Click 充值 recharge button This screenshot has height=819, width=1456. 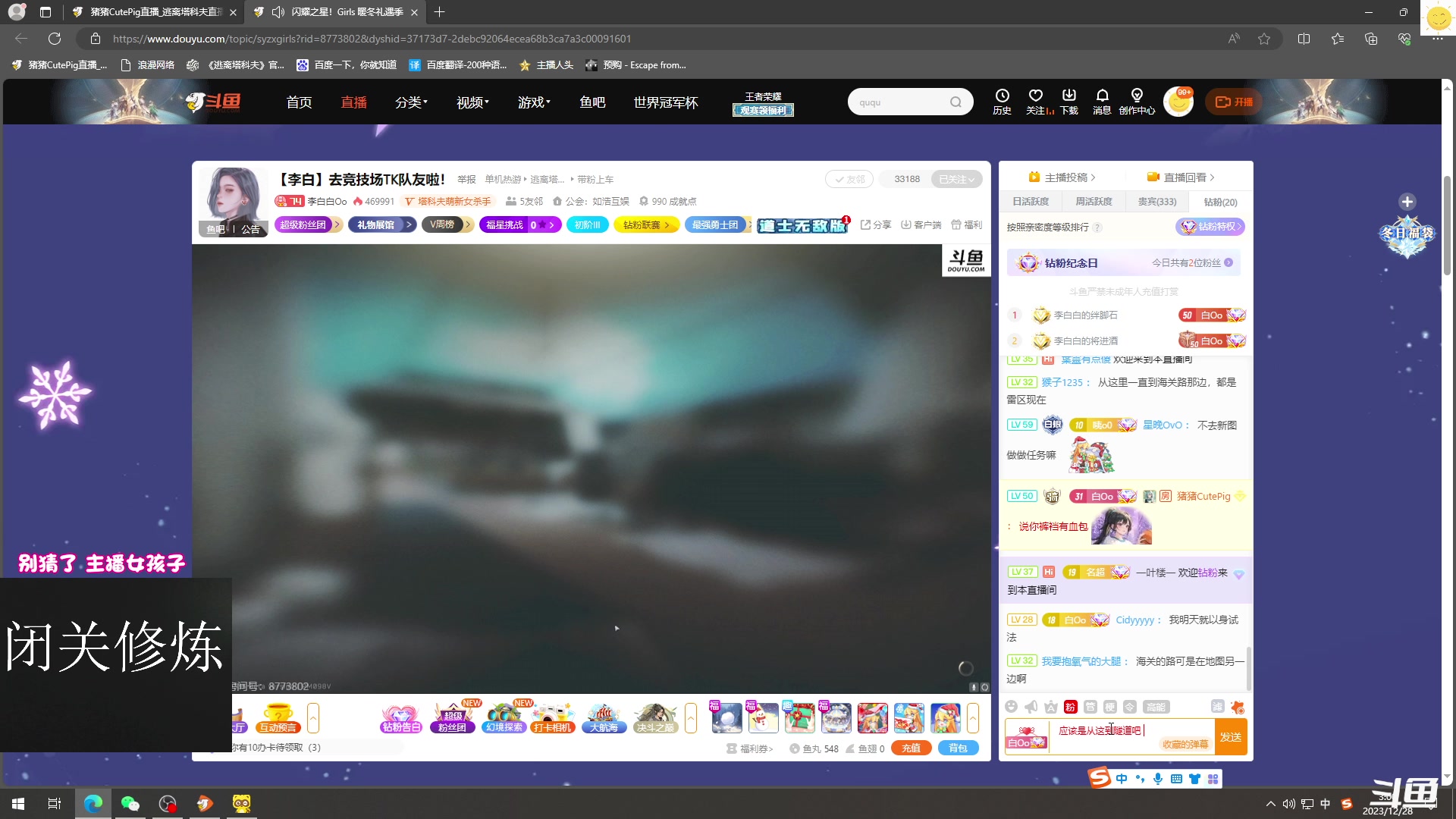tap(912, 748)
